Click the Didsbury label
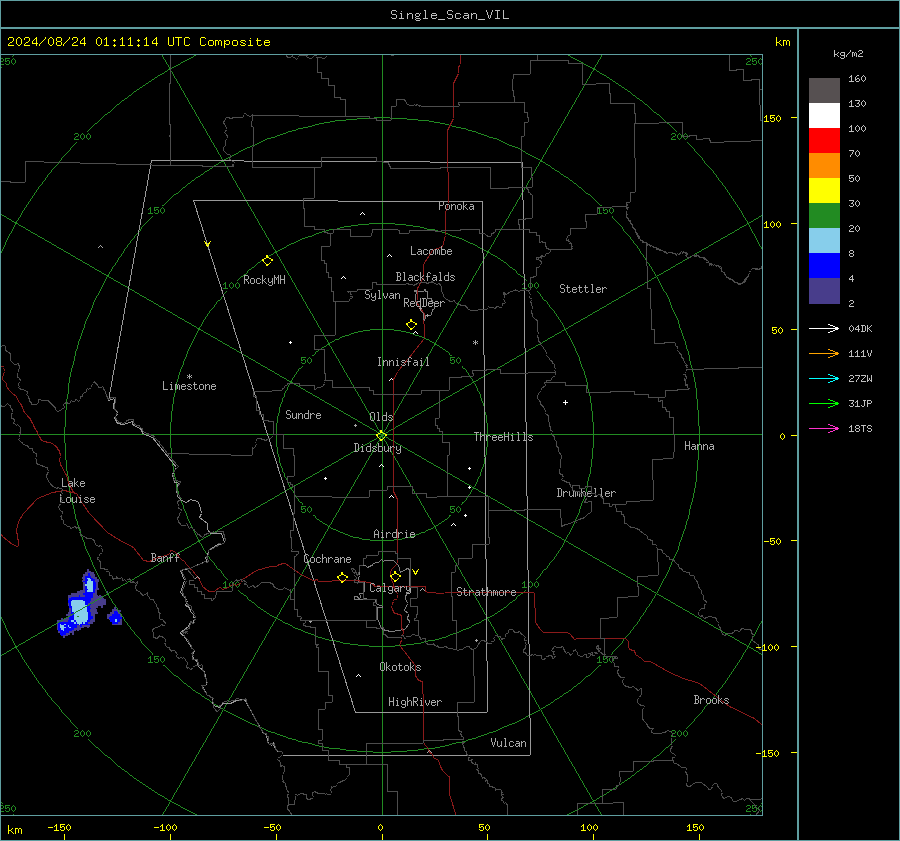This screenshot has height=841, width=900. (377, 448)
